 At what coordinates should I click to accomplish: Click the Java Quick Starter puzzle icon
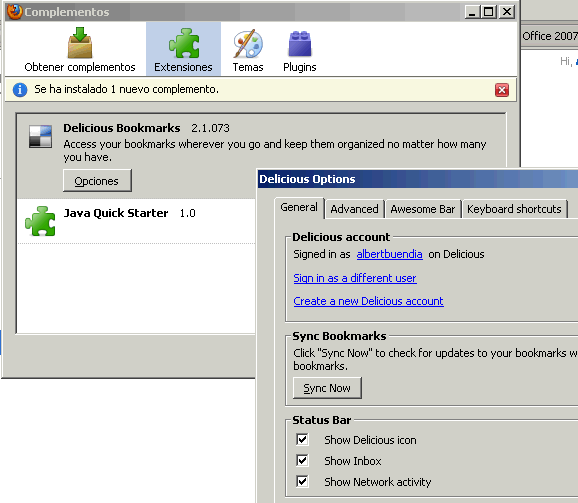(x=40, y=221)
